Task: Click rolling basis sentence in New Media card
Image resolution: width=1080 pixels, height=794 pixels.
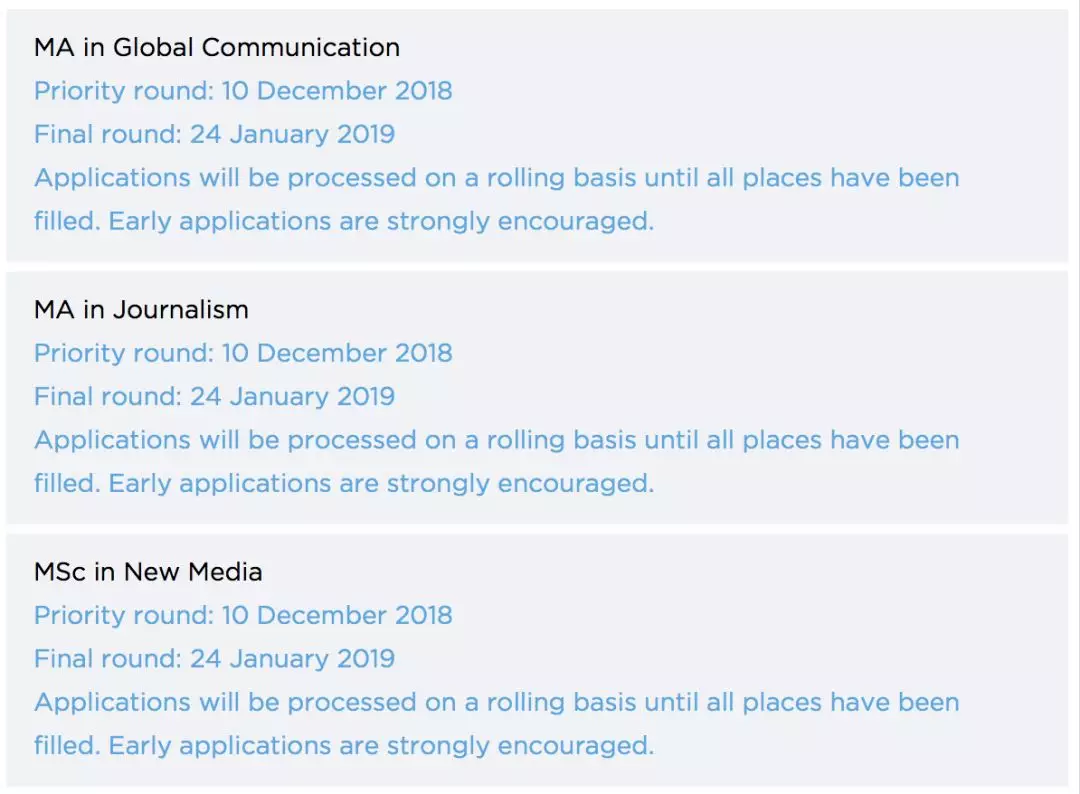Action: click(496, 702)
